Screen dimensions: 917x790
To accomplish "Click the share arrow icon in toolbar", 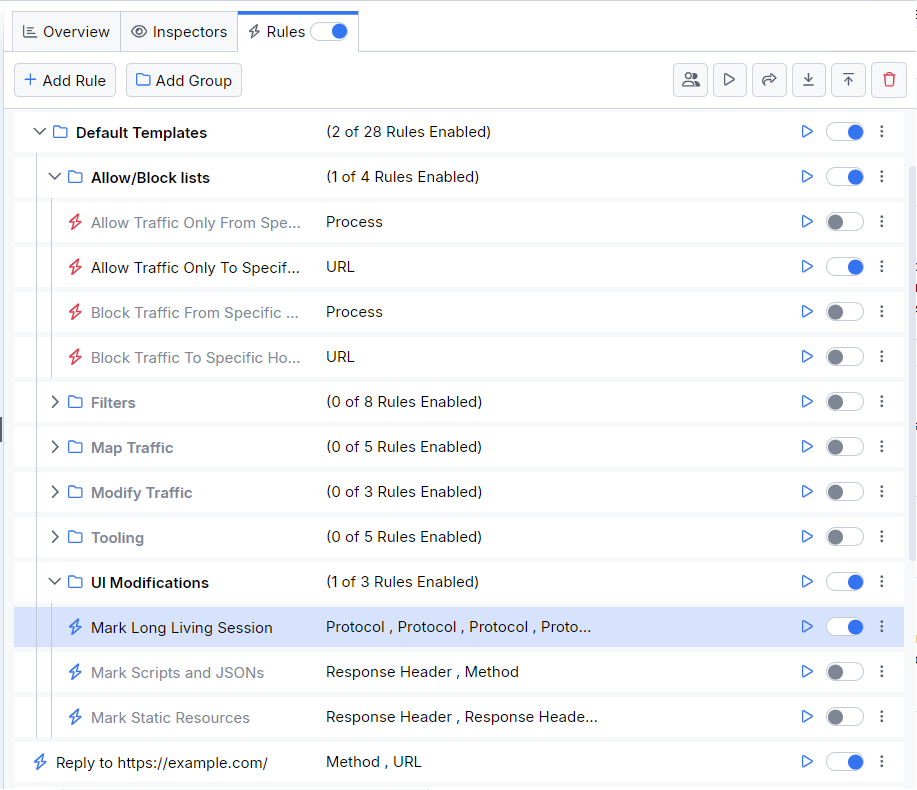I will coord(769,80).
